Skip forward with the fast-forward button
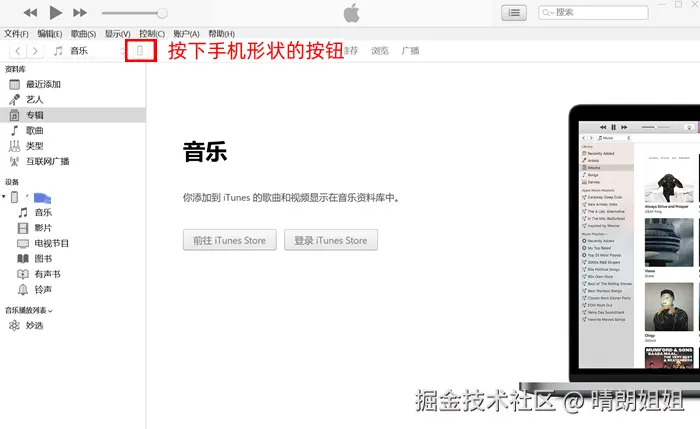The width and height of the screenshot is (700, 429). click(80, 12)
